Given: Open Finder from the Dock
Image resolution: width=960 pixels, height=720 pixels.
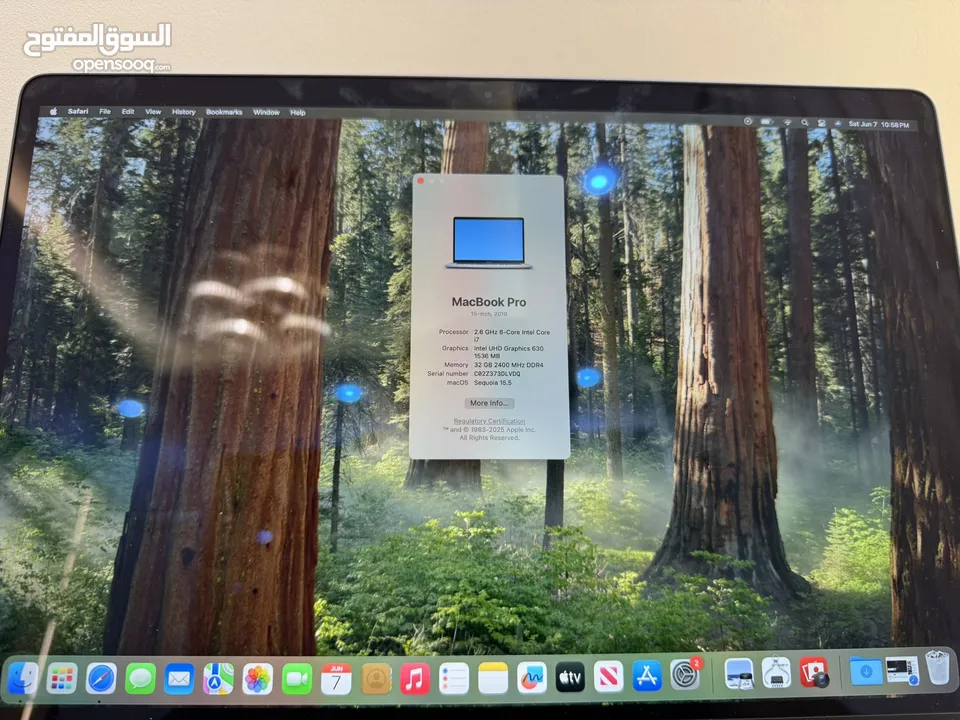Looking at the screenshot, I should pos(23,678).
